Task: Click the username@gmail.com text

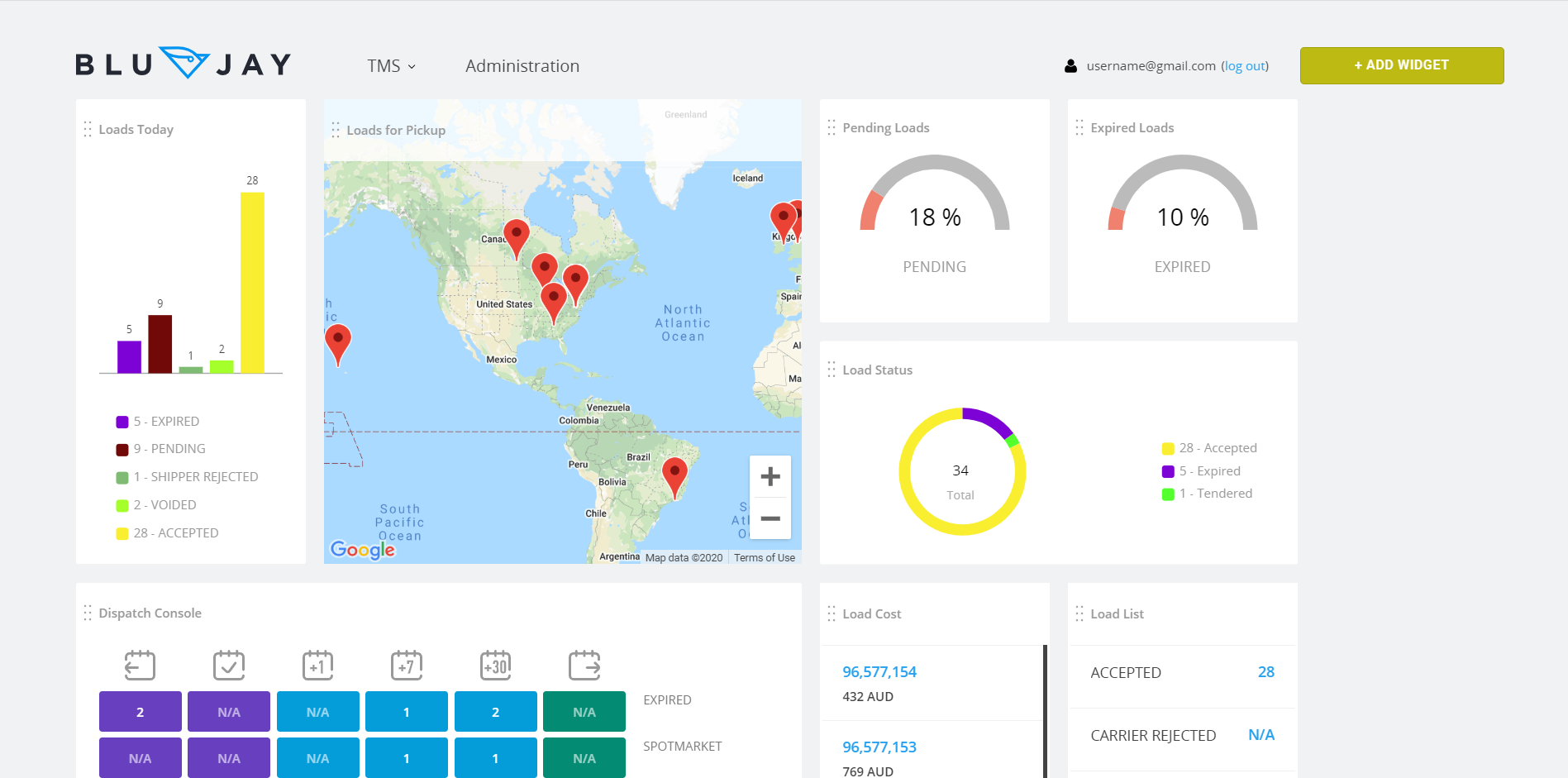Action: click(1151, 66)
